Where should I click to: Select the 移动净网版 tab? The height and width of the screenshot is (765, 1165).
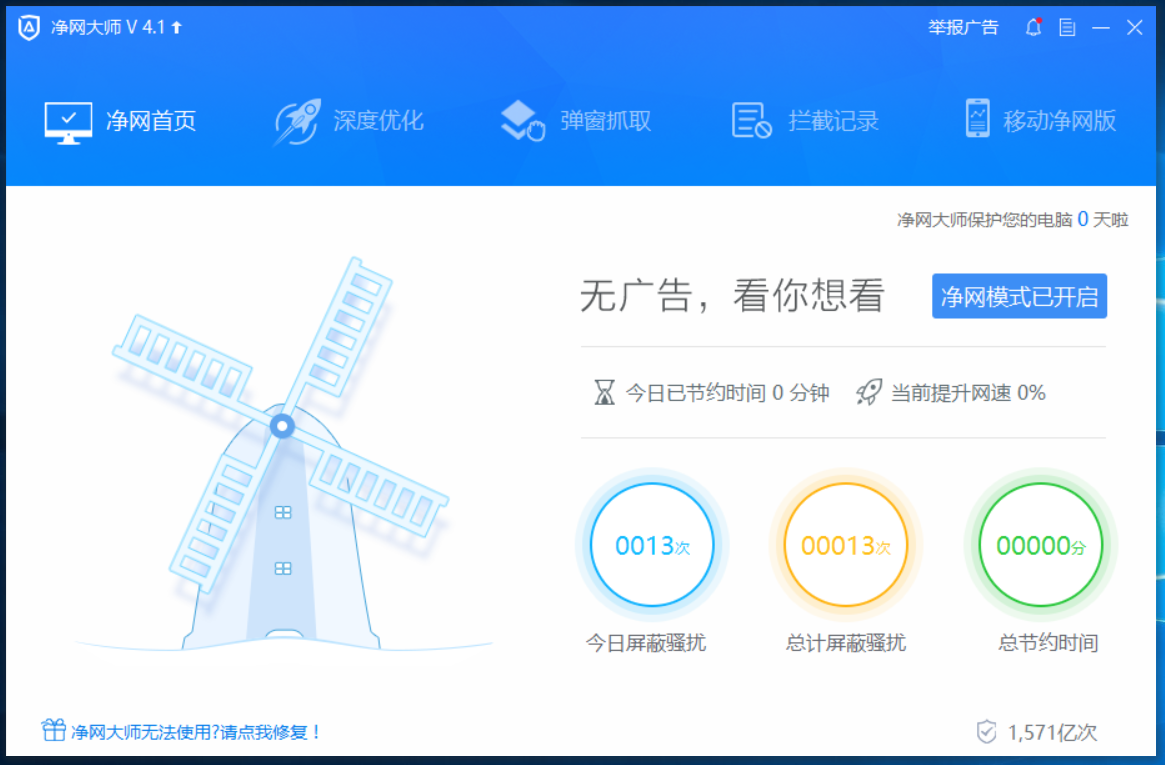[1040, 120]
